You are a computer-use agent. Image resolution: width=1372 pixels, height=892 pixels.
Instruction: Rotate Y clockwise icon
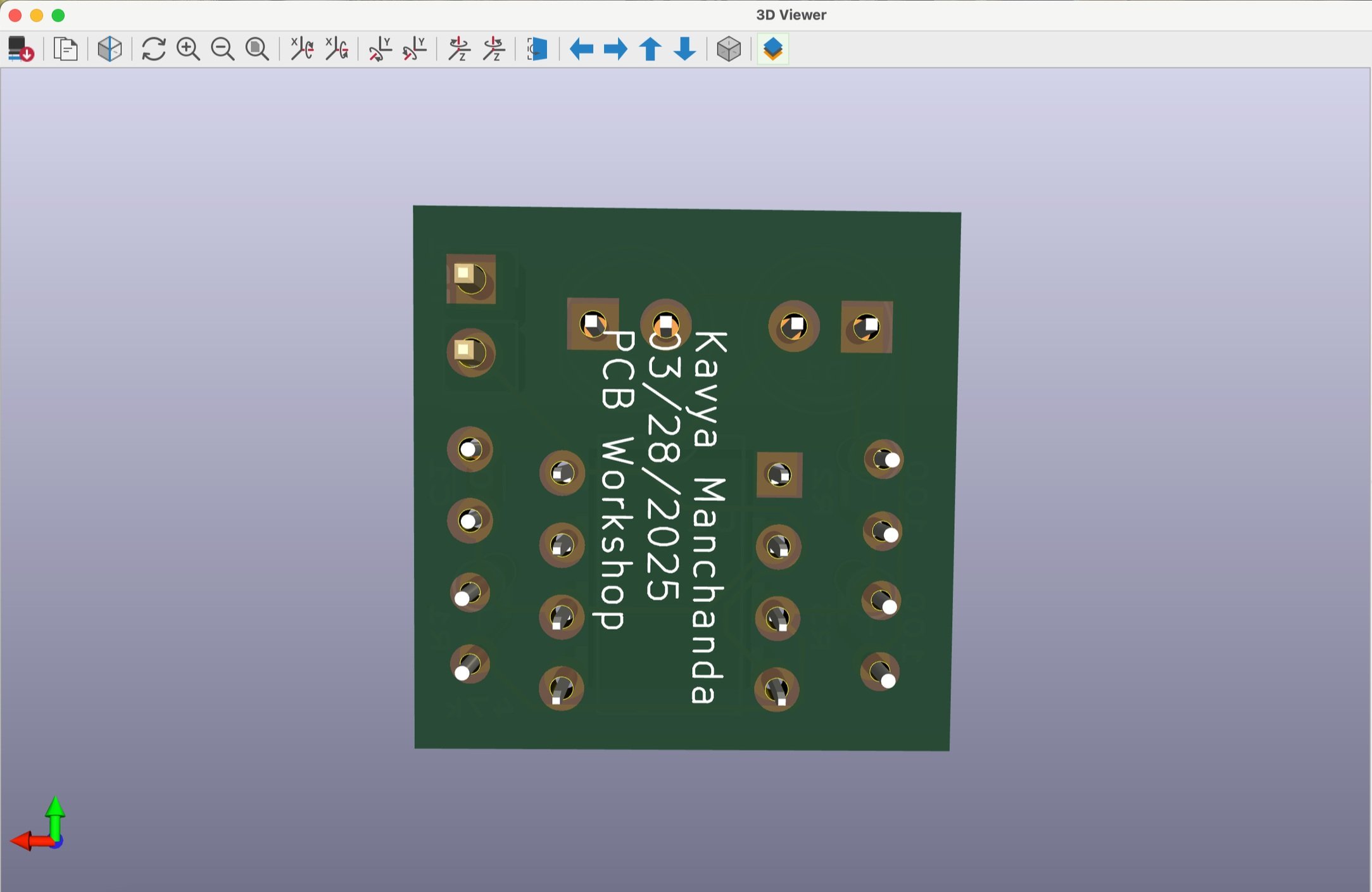[x=380, y=49]
